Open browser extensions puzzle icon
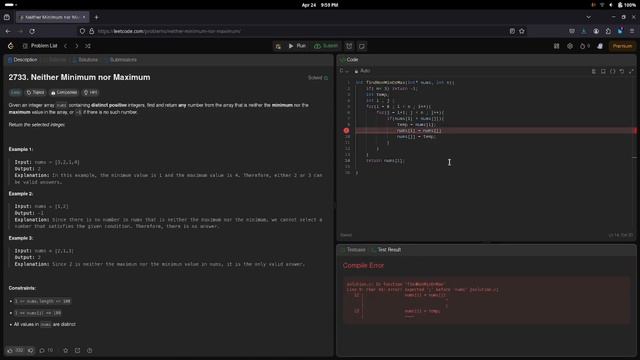The height and width of the screenshot is (360, 640). 608,31
